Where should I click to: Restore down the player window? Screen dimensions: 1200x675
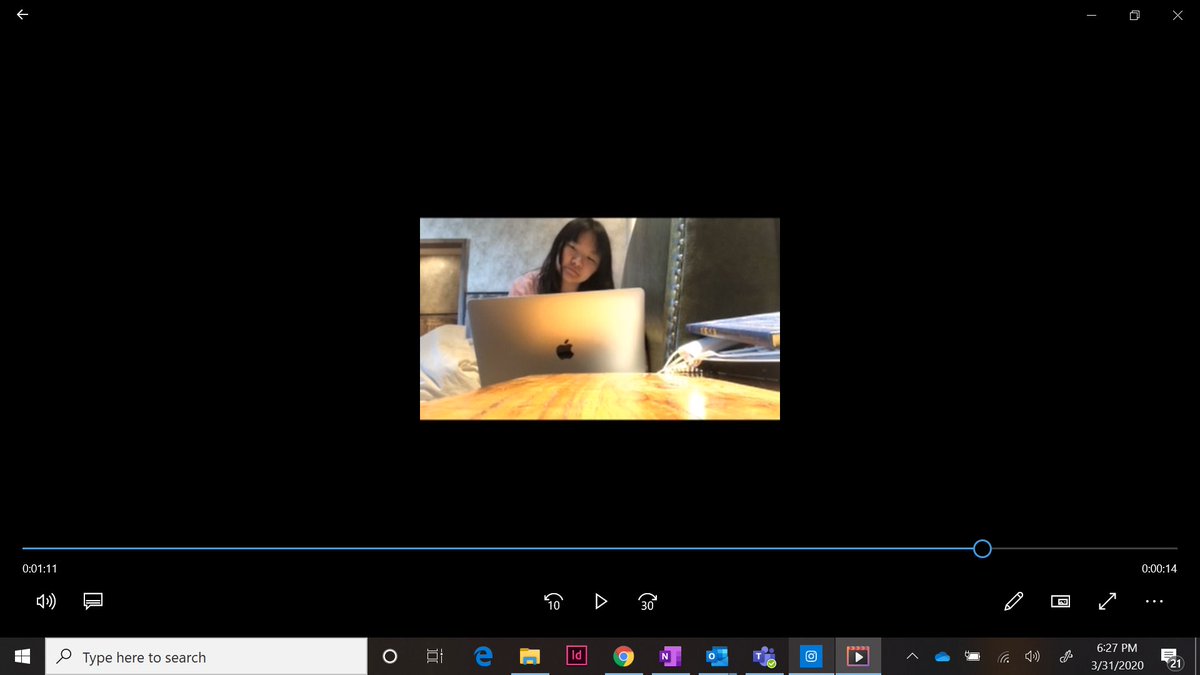pos(1135,15)
